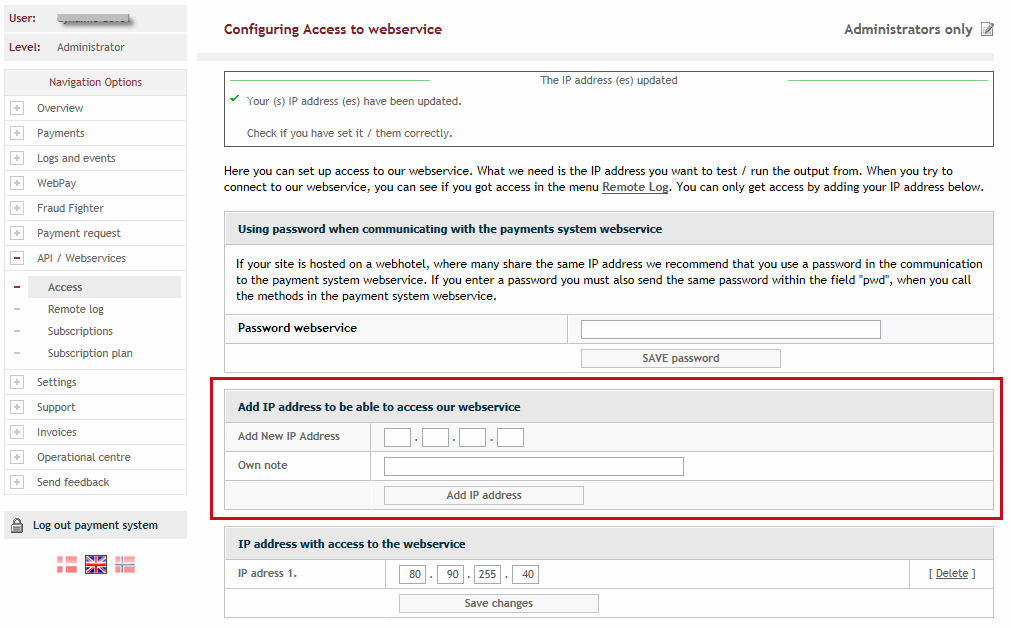Screen dimensions: 1011x628
Task: Expand the Settings plus icon
Action: 17,382
